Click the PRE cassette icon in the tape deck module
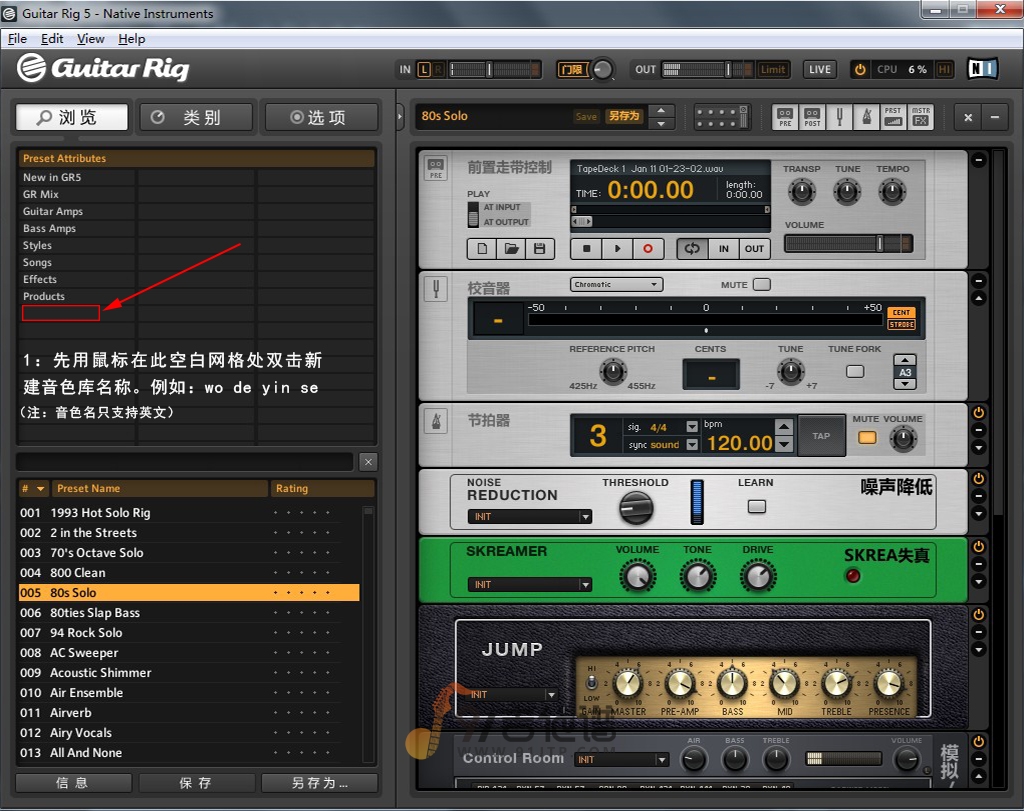 pyautogui.click(x=436, y=168)
